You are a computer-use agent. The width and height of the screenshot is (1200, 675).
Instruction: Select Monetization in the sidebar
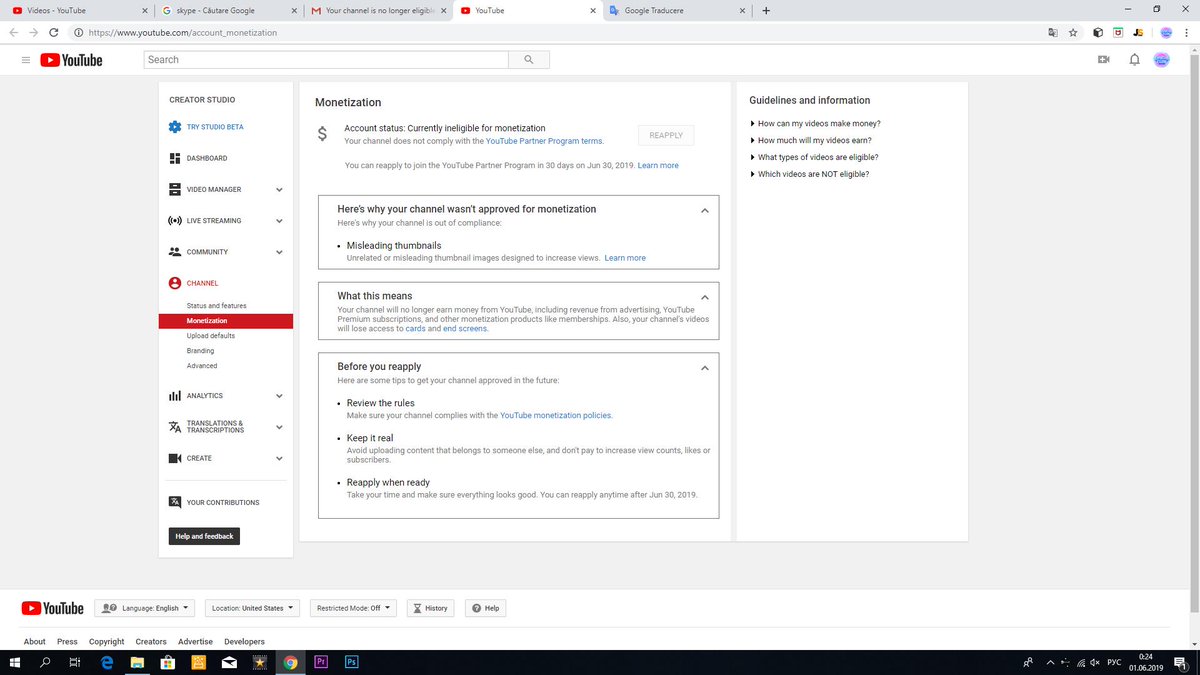(x=225, y=321)
